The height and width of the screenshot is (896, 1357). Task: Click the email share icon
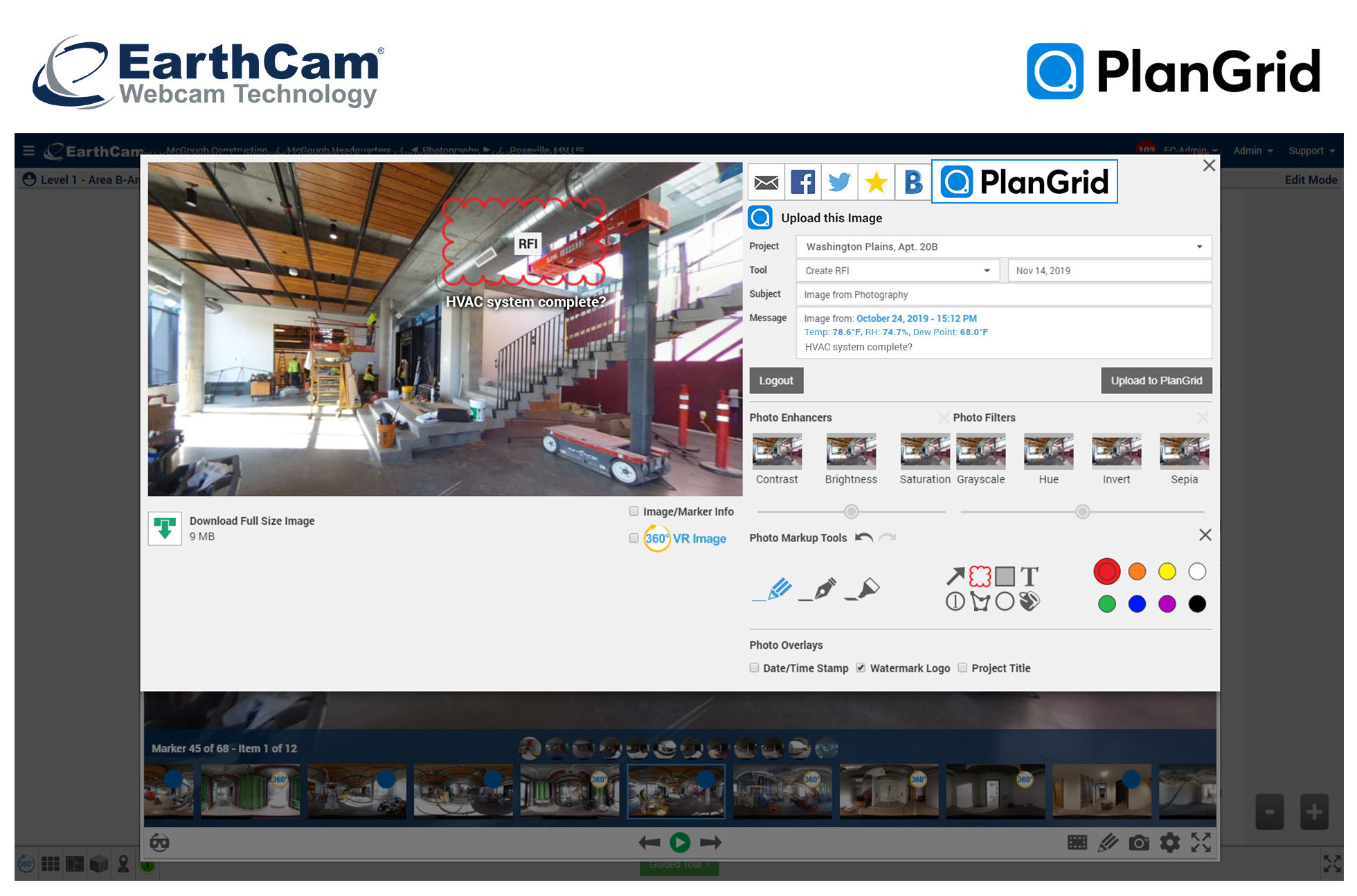(766, 182)
